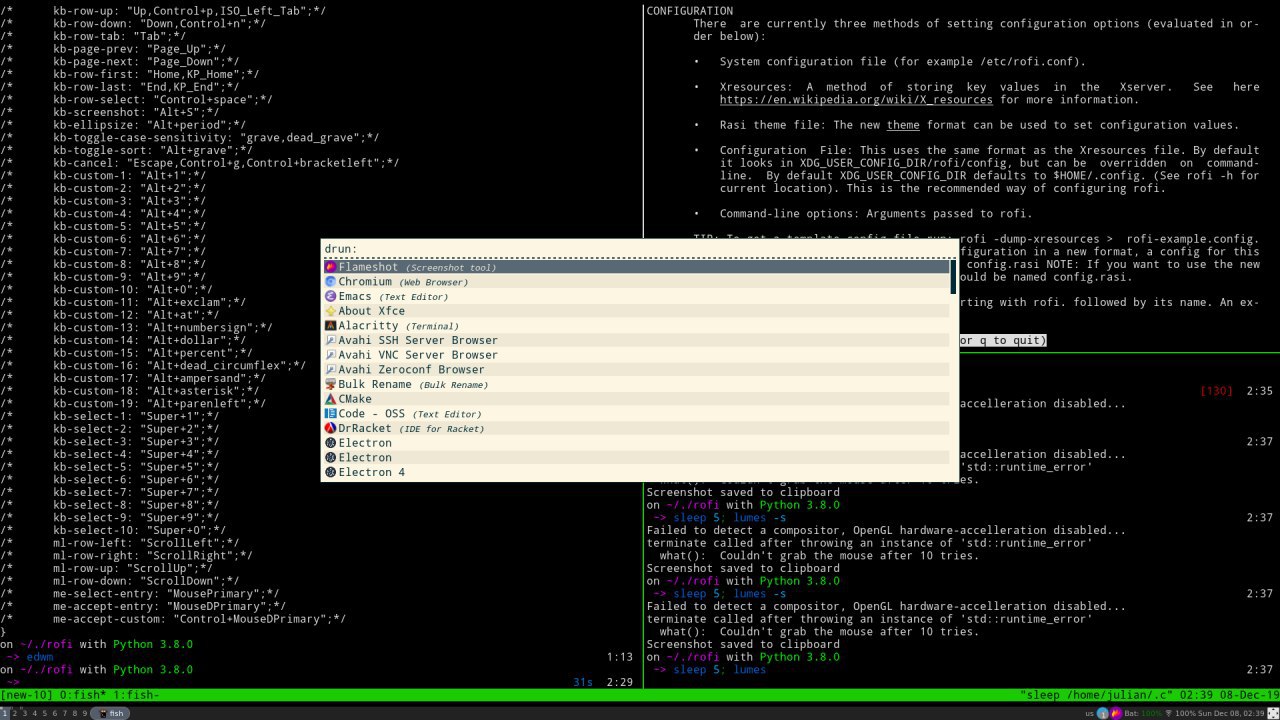Click the Flameshot icon in rofi list

(330, 267)
